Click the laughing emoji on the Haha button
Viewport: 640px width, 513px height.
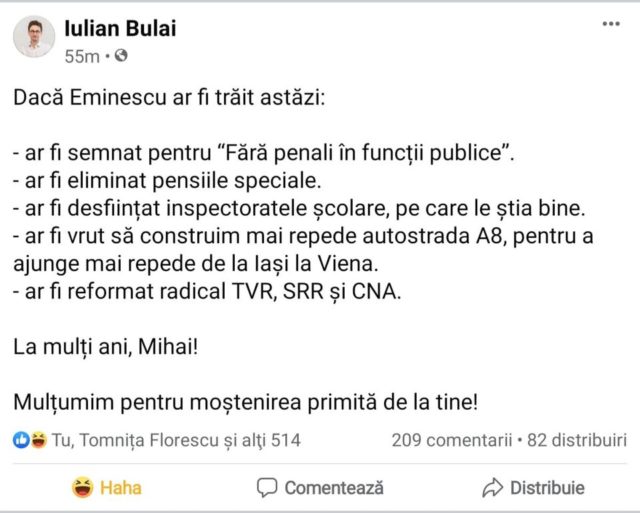pos(82,488)
